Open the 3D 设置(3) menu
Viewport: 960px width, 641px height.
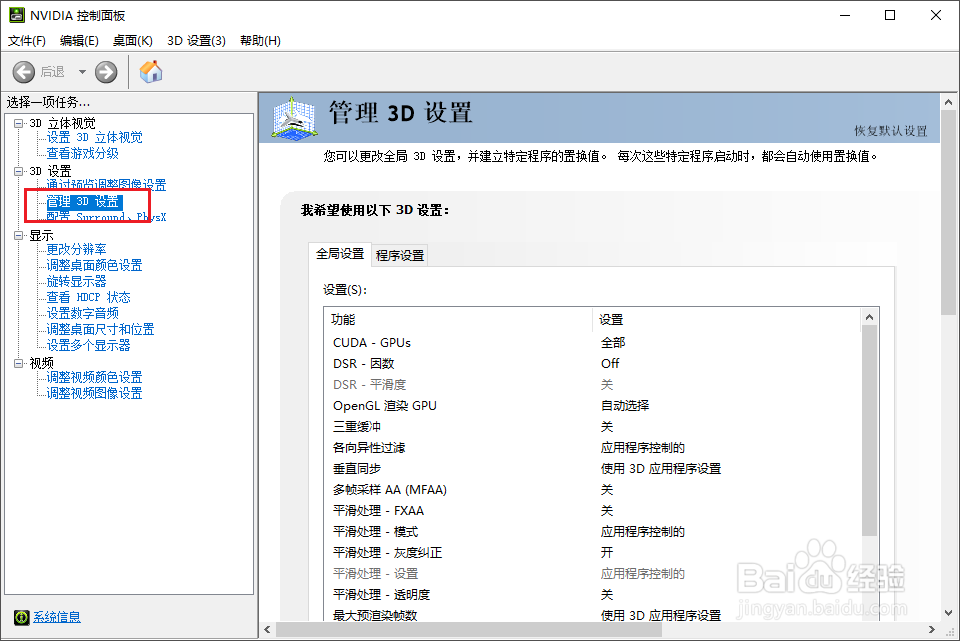click(x=196, y=40)
